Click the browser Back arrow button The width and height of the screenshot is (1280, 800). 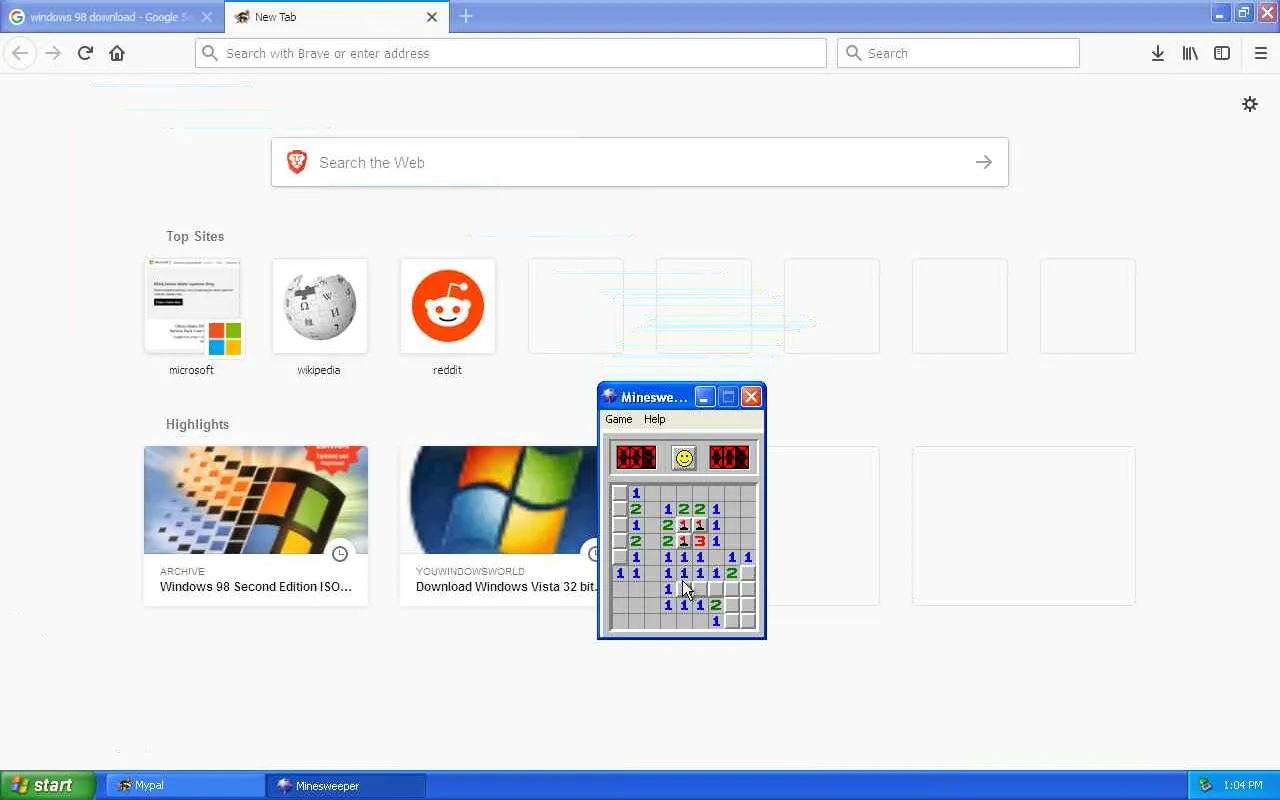click(x=20, y=53)
